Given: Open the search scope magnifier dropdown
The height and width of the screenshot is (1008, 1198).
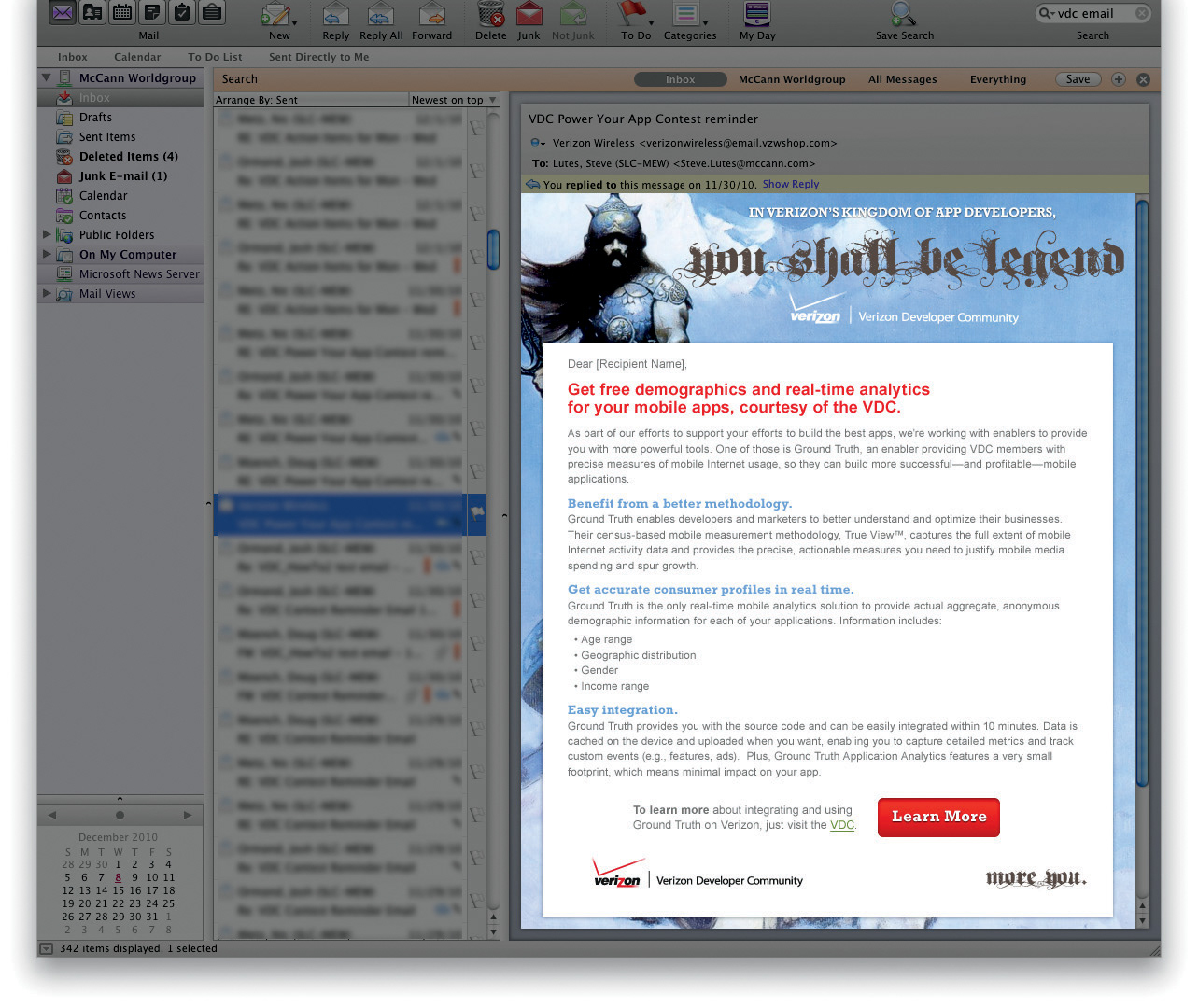Looking at the screenshot, I should point(1047,13).
